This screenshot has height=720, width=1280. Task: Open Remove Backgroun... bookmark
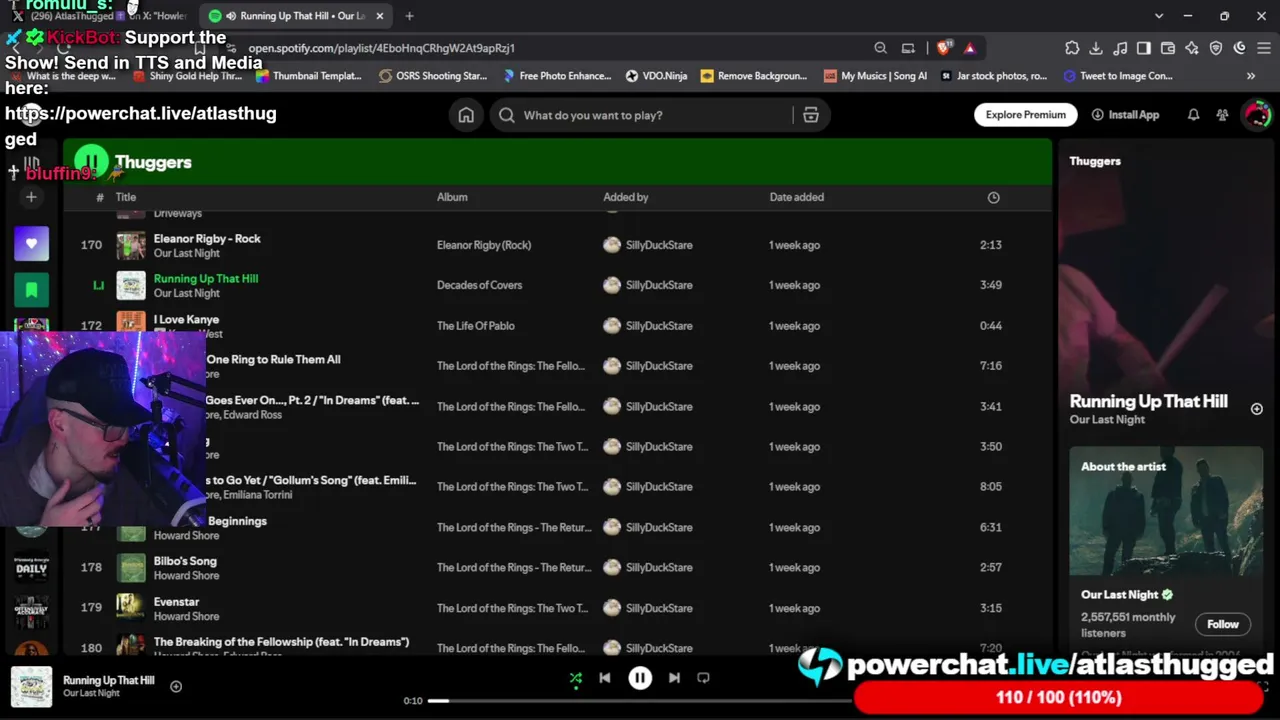754,76
